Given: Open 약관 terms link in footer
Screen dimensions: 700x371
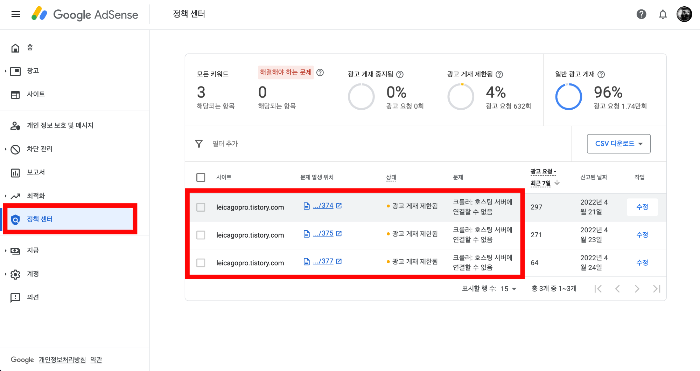Looking at the screenshot, I should point(96,359).
